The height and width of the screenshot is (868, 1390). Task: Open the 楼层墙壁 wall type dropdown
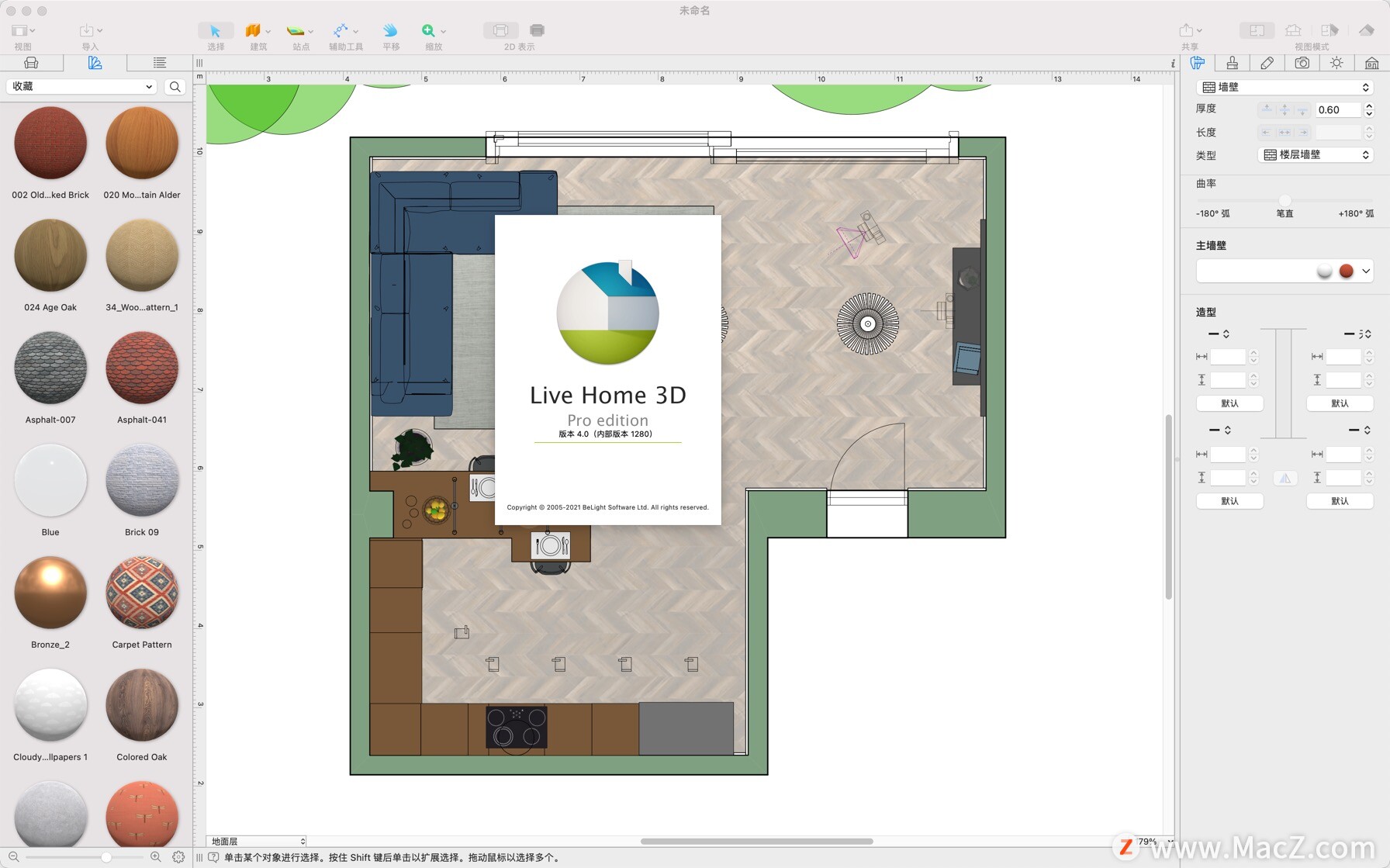tap(1315, 154)
